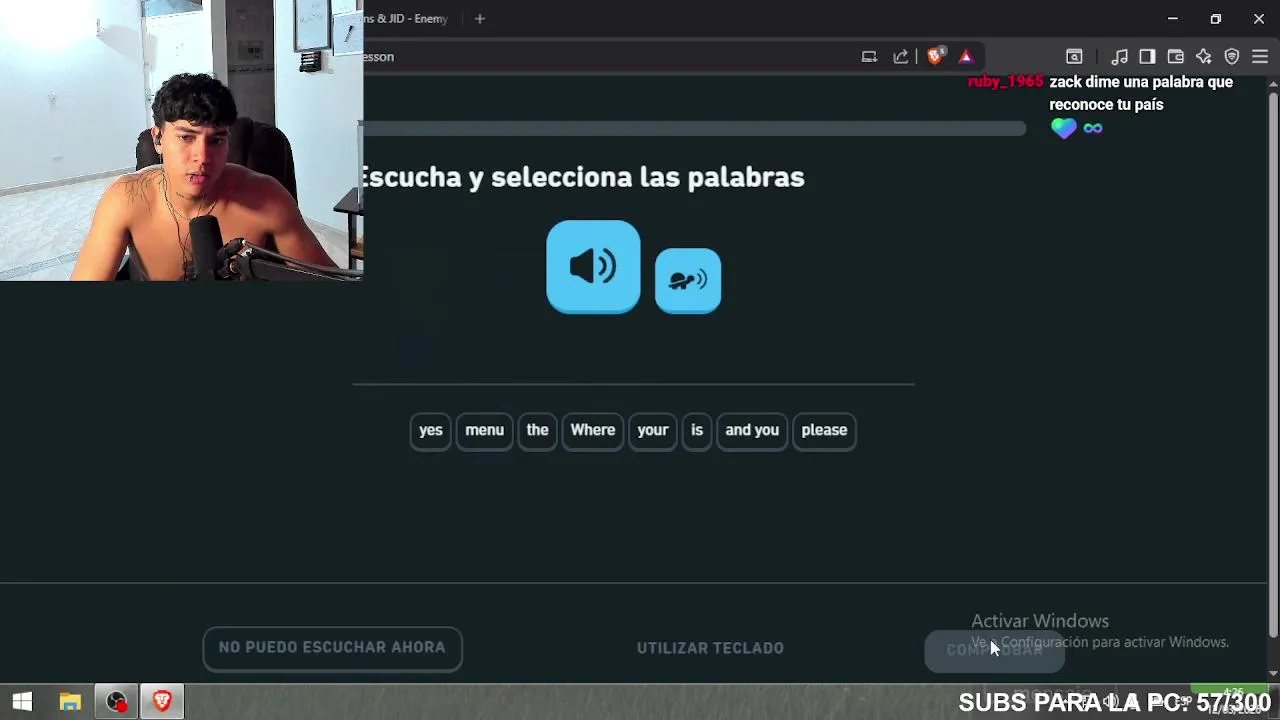Click the Comprobar button

click(x=994, y=650)
